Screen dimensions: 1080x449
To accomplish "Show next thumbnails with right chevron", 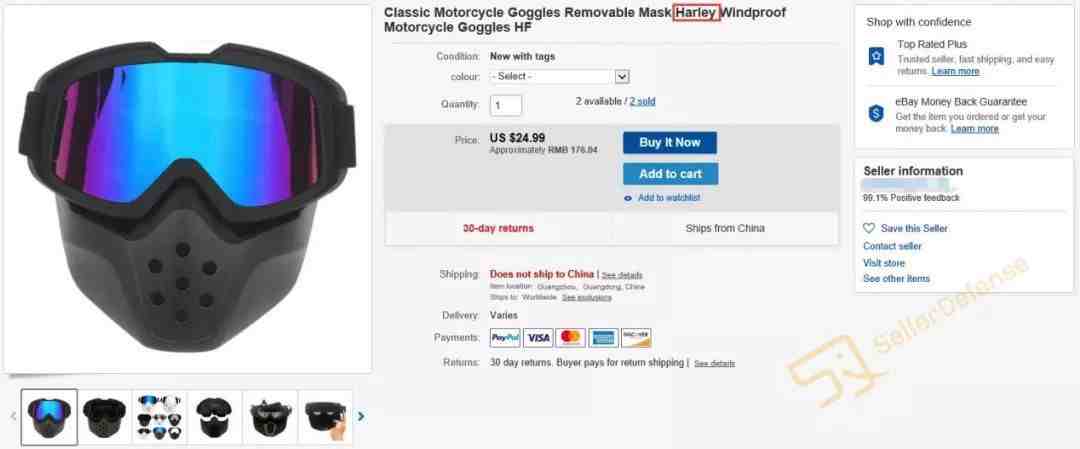I will point(361,416).
